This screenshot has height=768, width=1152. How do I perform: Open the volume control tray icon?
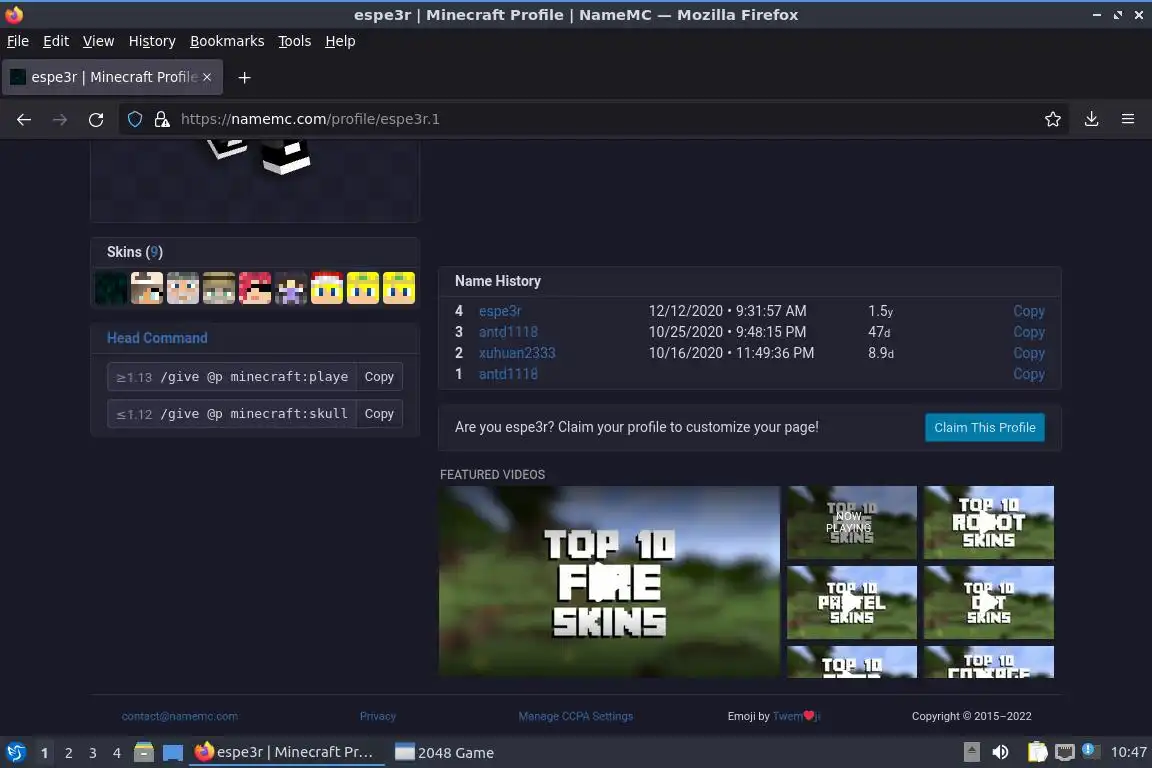(1000, 753)
